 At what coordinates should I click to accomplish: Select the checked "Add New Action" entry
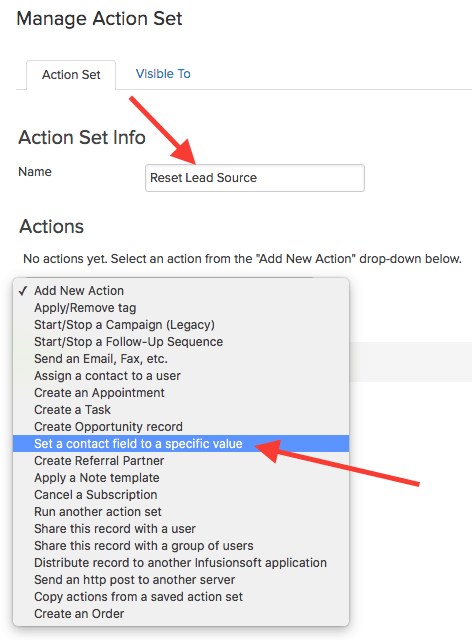coord(181,291)
